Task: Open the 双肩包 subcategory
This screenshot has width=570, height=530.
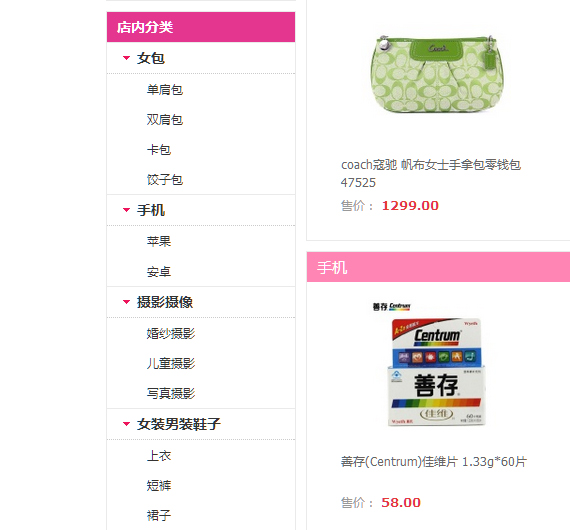Action: pyautogui.click(x=165, y=120)
